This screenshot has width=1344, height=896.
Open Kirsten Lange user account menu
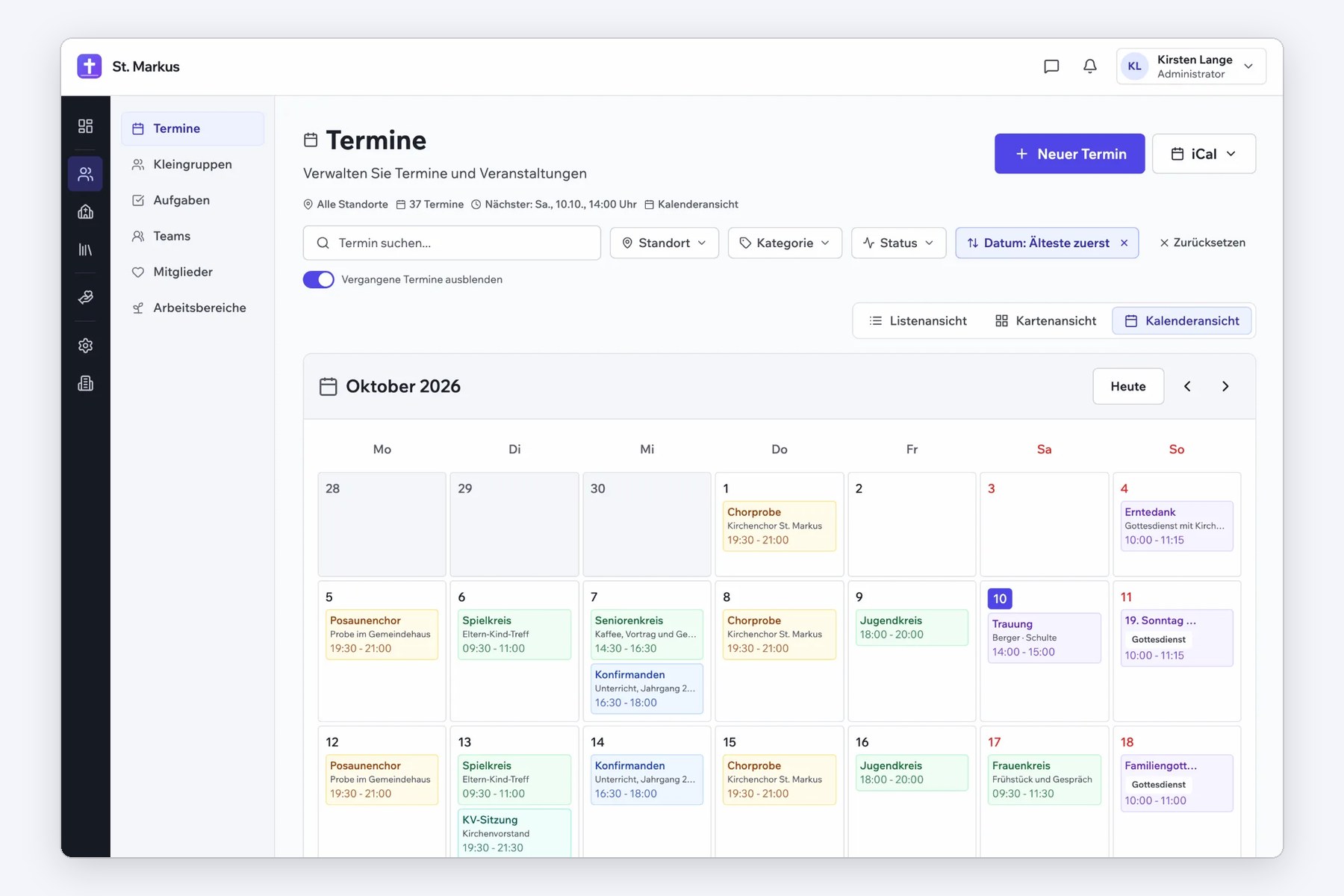coord(1191,66)
